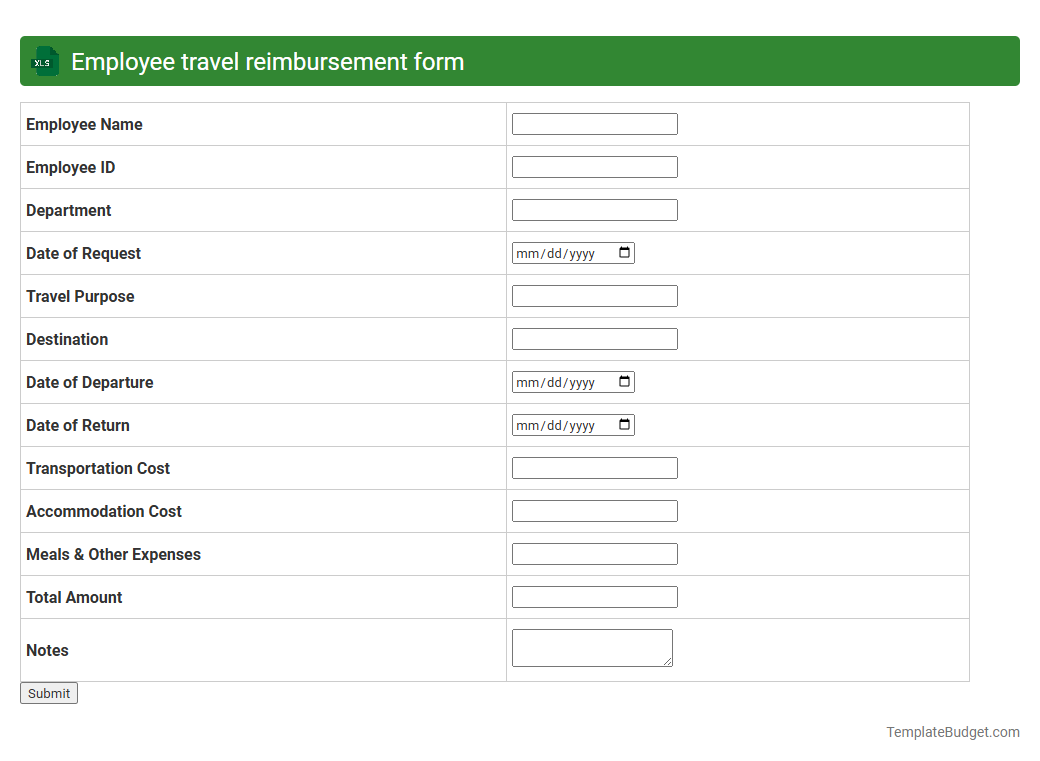
Task: Select the Employee ID input box
Action: (594, 166)
